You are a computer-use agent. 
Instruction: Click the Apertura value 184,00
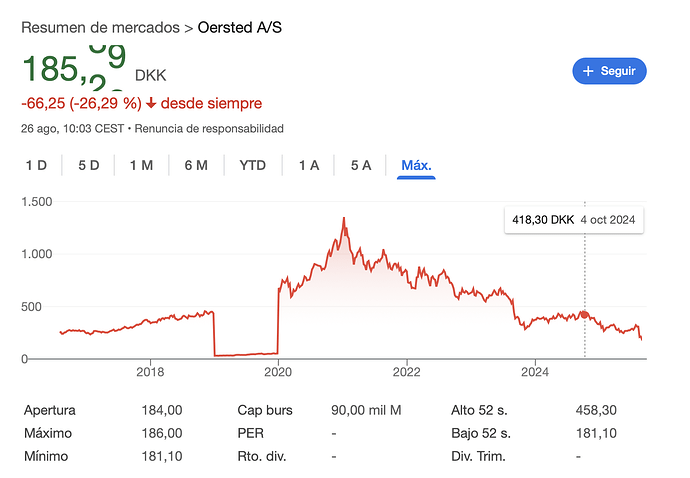163,410
